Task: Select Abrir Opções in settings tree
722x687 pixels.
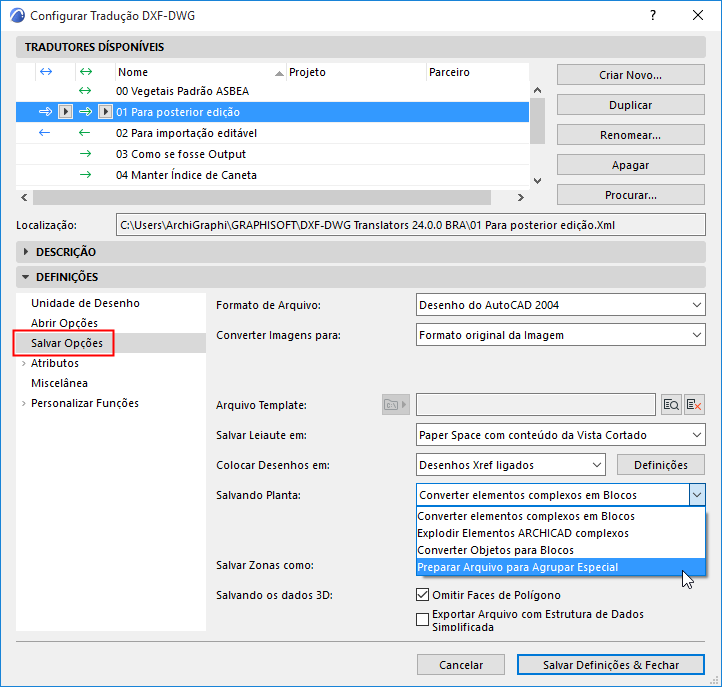Action: [64, 323]
